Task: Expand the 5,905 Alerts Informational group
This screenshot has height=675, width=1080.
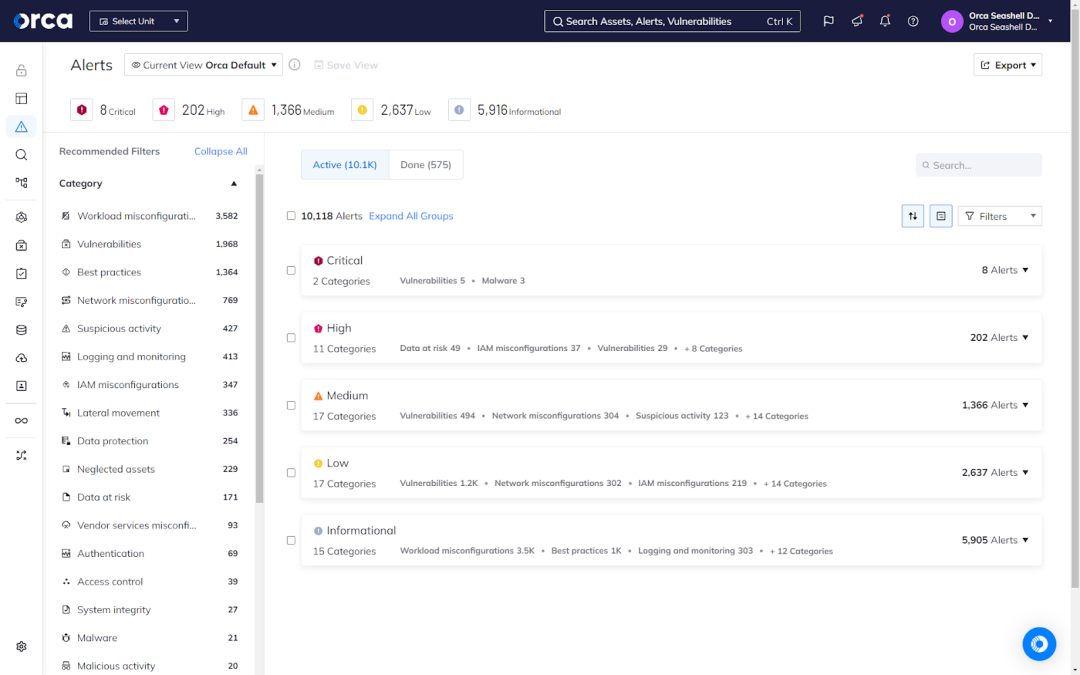Action: [995, 540]
